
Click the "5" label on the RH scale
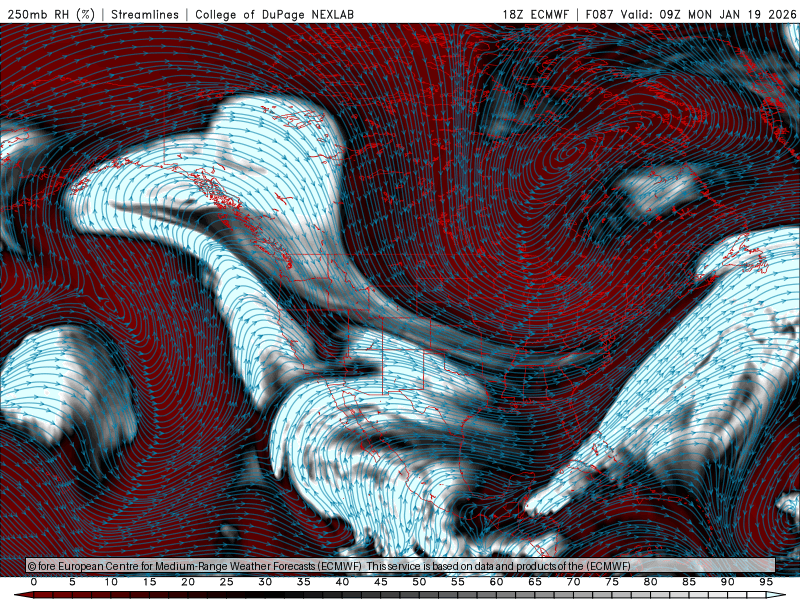point(72,582)
